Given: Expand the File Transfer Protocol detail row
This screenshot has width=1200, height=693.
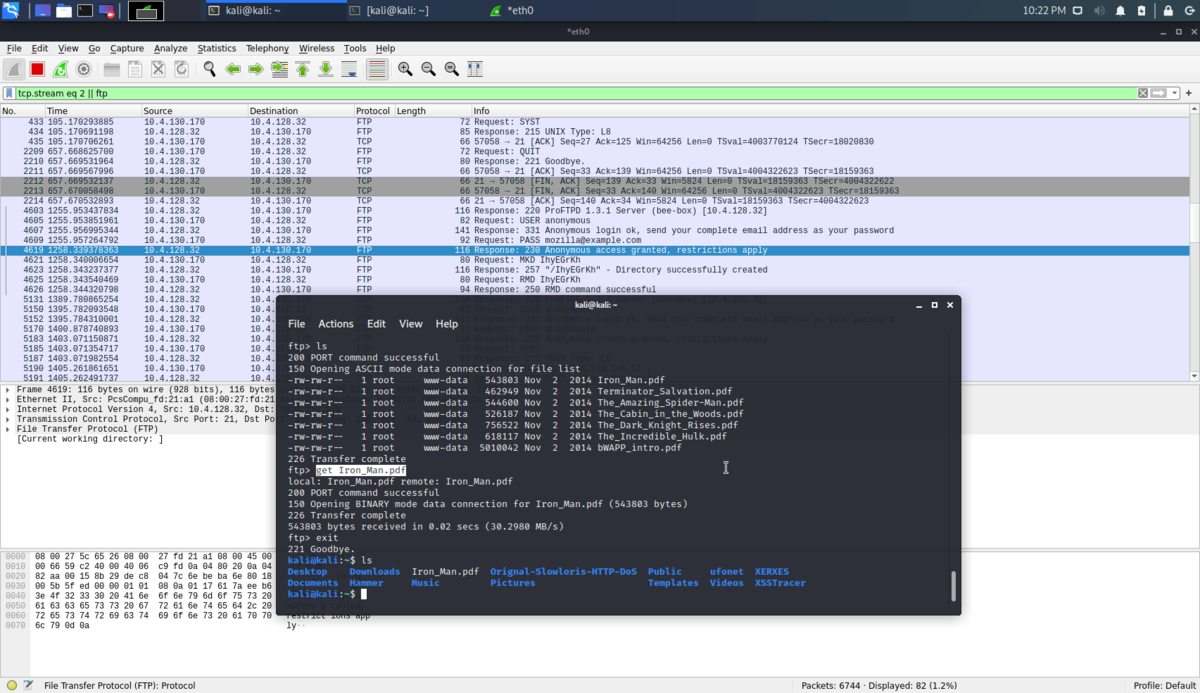Looking at the screenshot, I should click(x=8, y=428).
